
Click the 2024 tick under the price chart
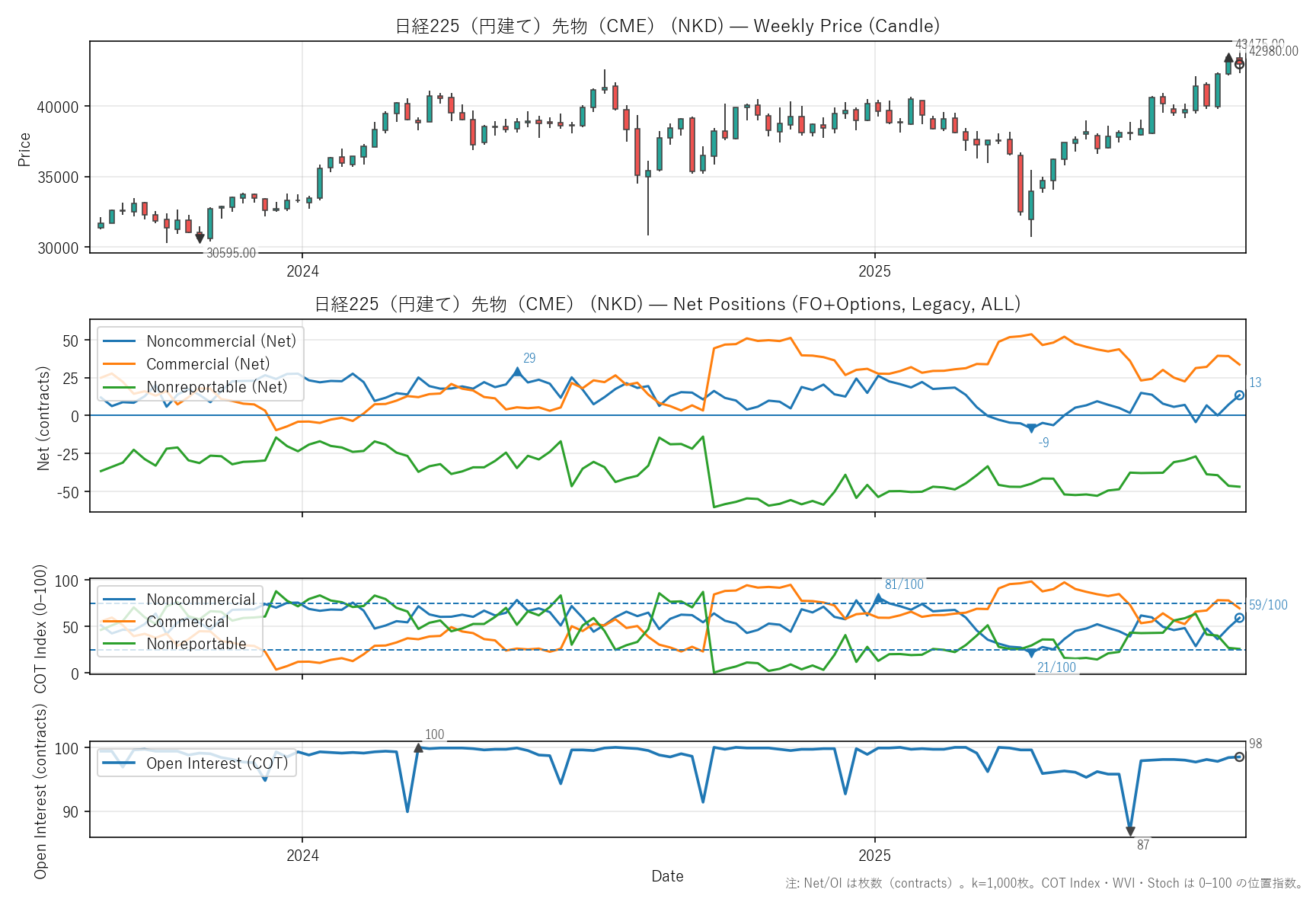[302, 271]
